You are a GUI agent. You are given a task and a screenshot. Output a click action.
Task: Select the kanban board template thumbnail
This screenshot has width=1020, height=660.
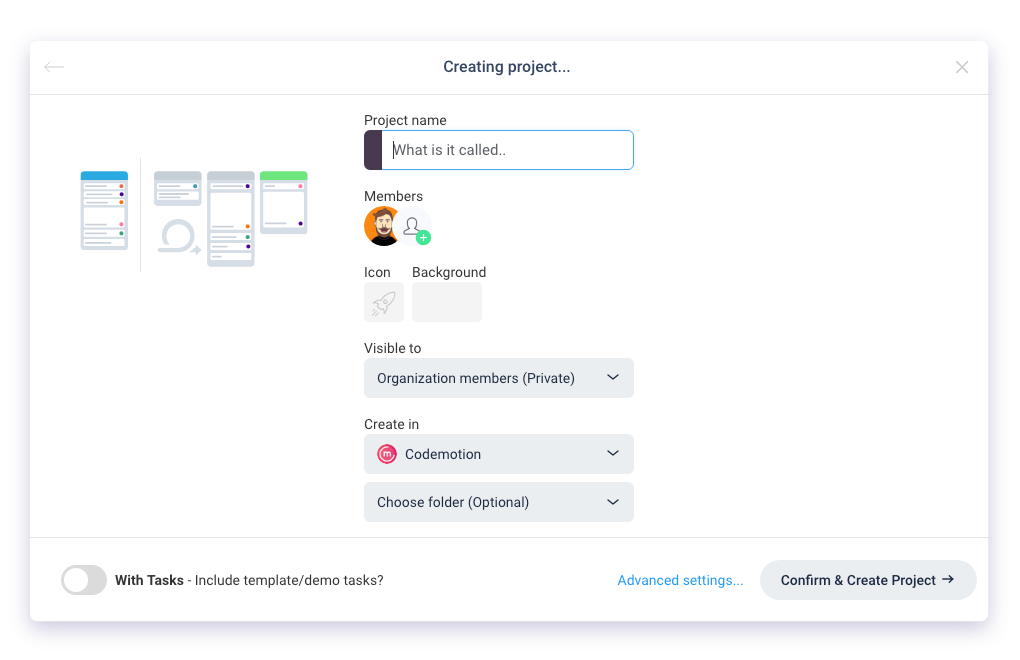pos(231,217)
